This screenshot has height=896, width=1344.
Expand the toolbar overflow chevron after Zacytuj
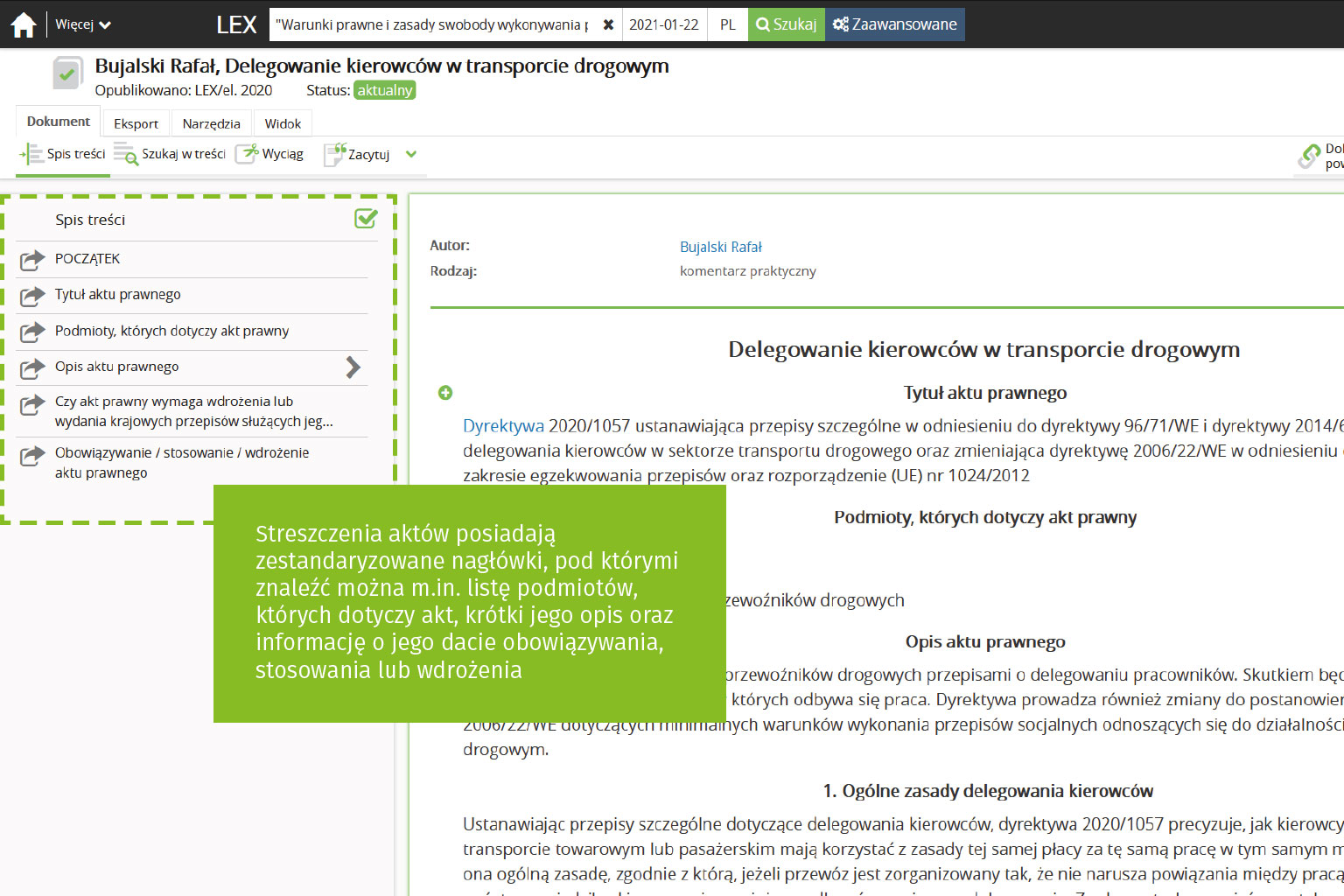411,154
